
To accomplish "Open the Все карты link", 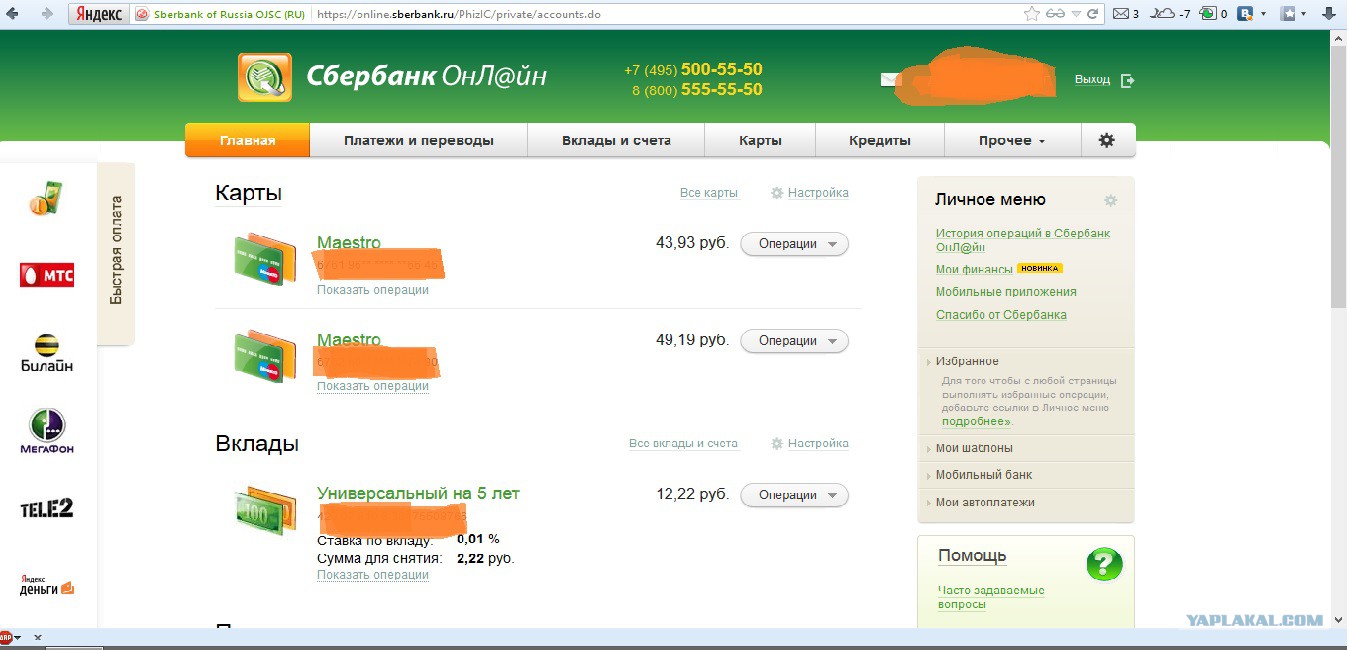I will (x=709, y=193).
